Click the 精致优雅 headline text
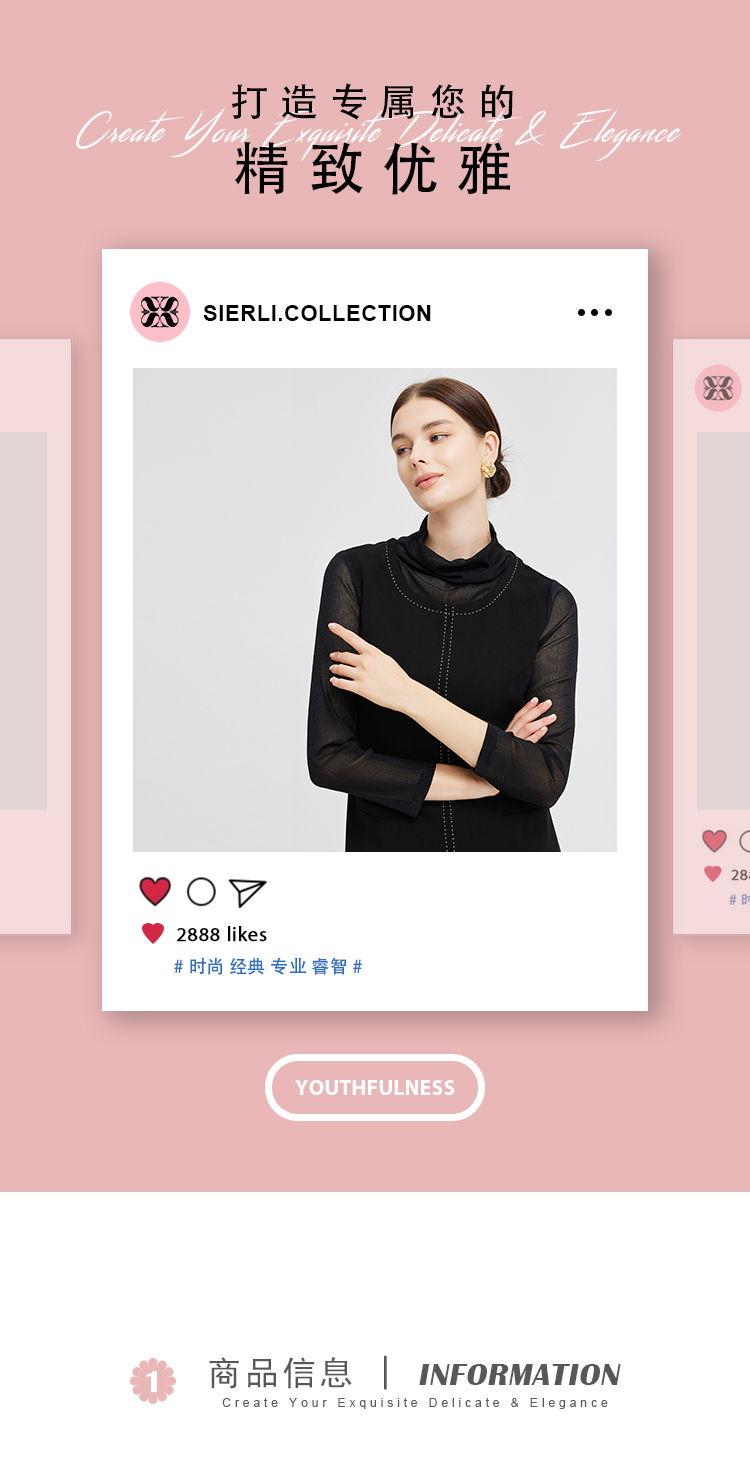 coord(374,171)
